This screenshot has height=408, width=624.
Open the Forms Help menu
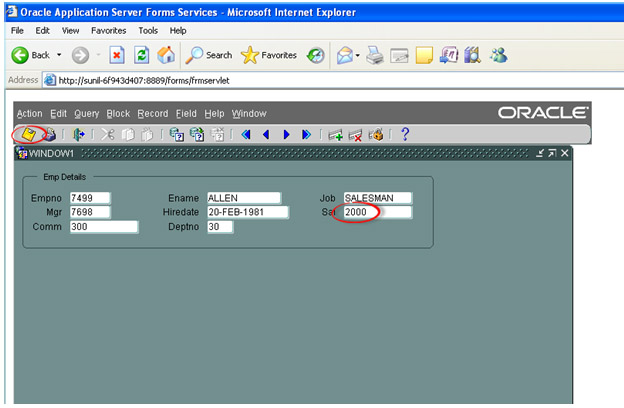pyautogui.click(x=214, y=114)
